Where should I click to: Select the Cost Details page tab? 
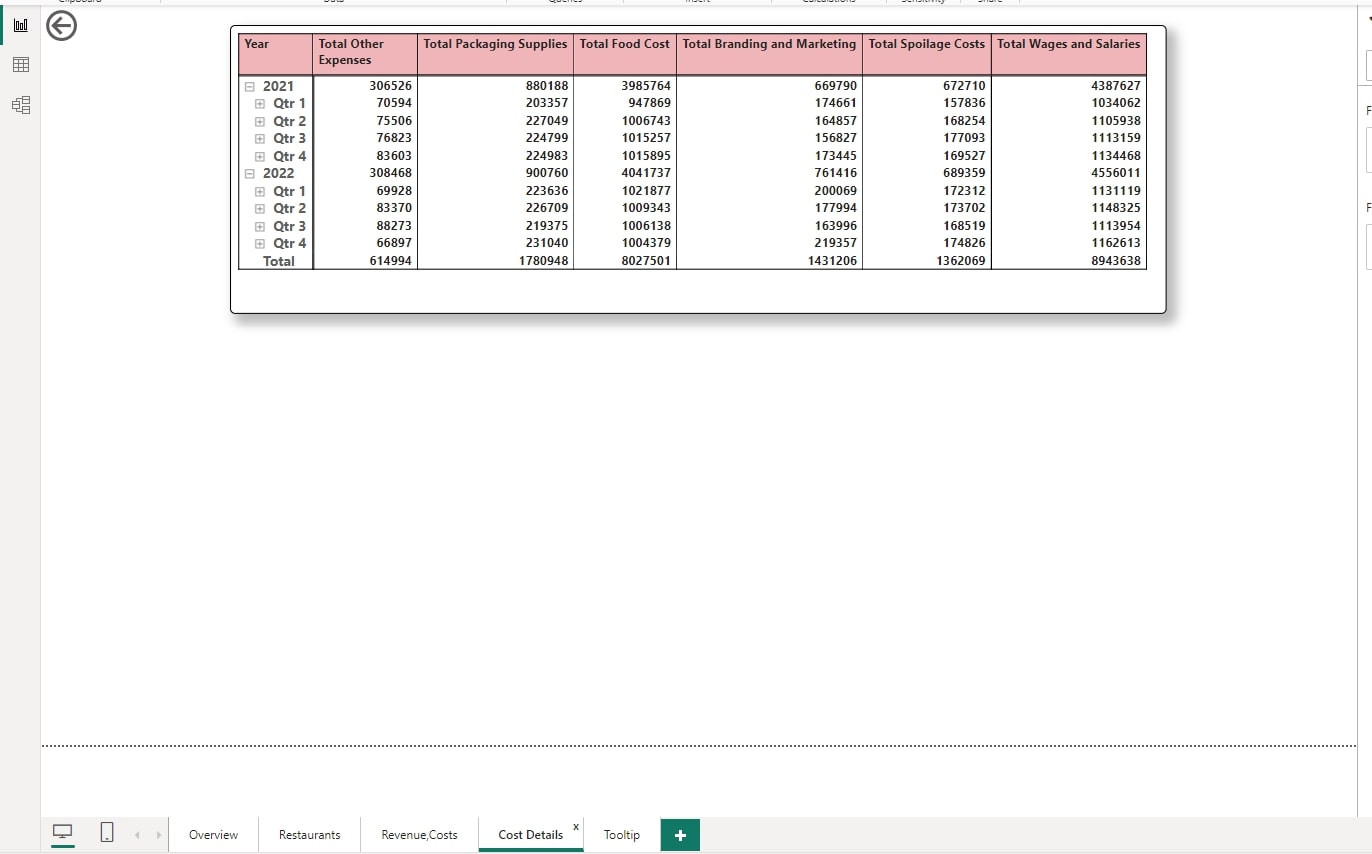[531, 835]
